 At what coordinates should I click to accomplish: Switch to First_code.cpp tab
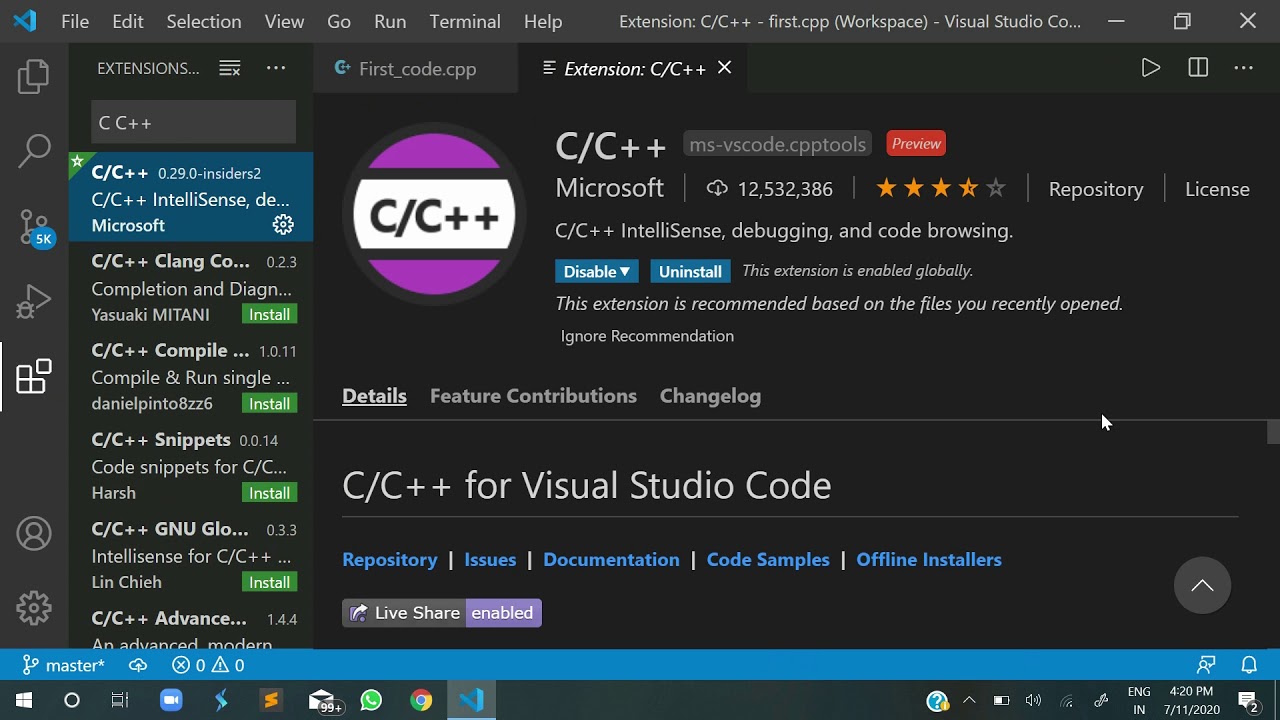click(x=417, y=68)
